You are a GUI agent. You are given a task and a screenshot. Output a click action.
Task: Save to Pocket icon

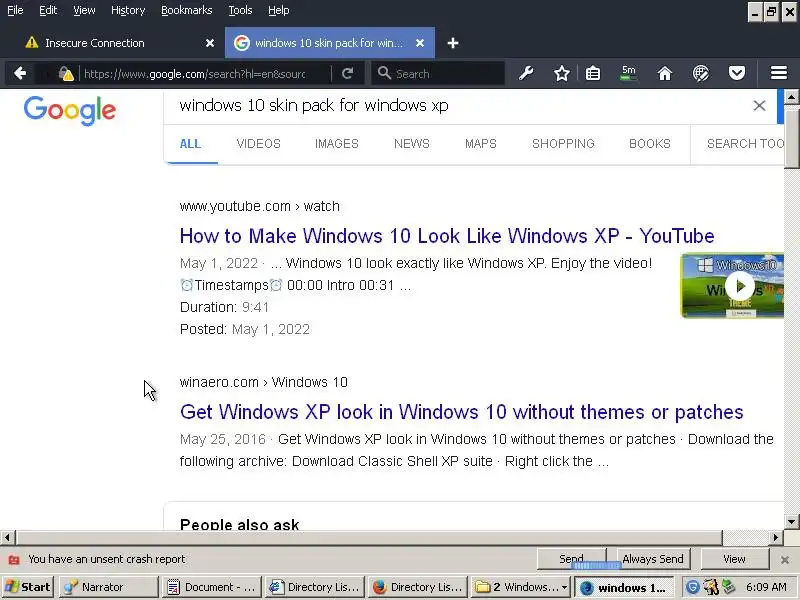point(736,73)
